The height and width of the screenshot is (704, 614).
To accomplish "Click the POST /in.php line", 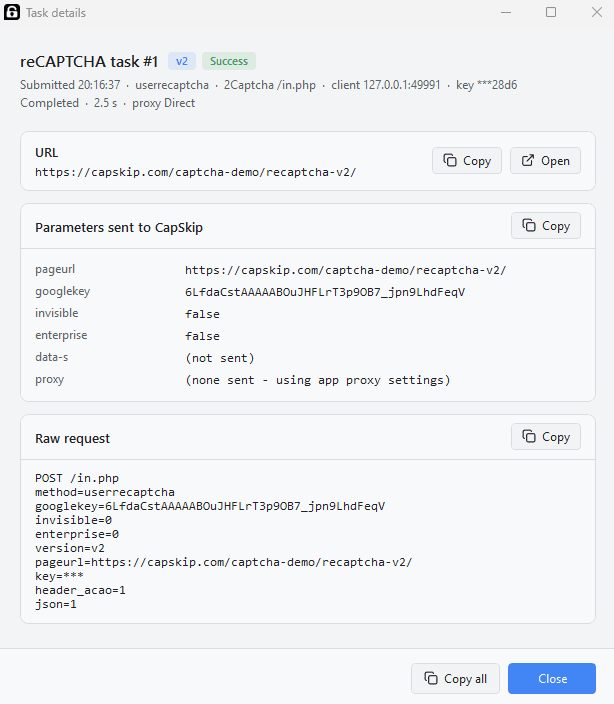I will pos(77,478).
